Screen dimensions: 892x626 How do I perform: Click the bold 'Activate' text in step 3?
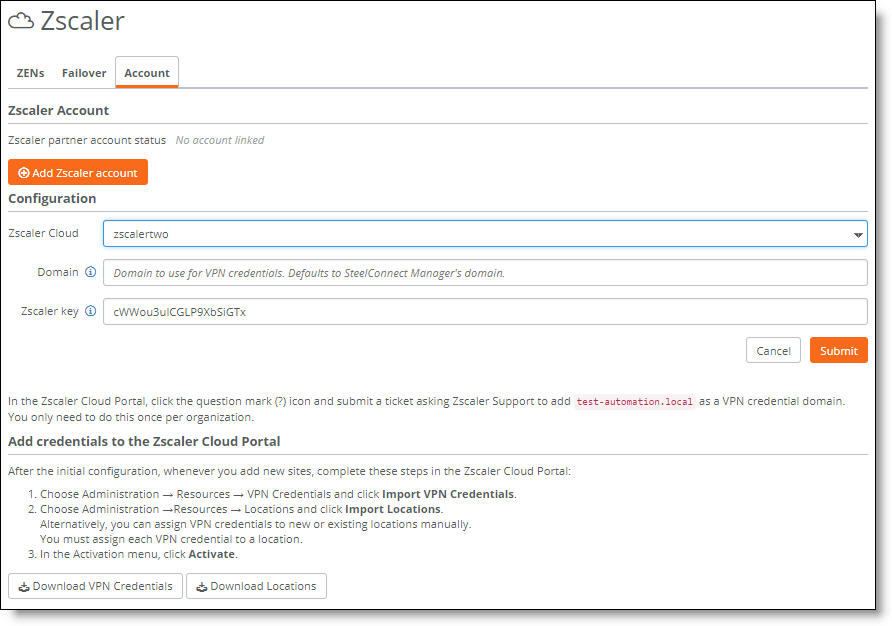pyautogui.click(x=212, y=554)
